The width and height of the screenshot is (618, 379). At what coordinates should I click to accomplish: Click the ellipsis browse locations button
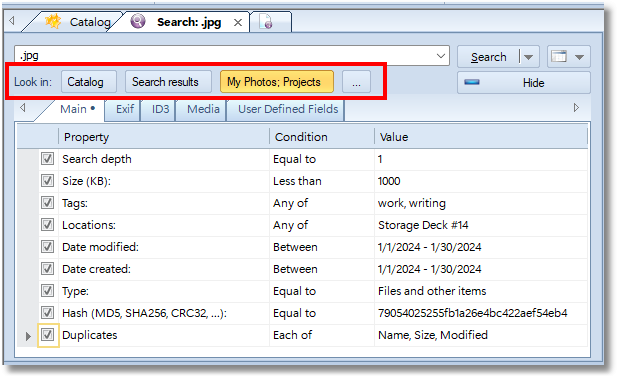(356, 82)
